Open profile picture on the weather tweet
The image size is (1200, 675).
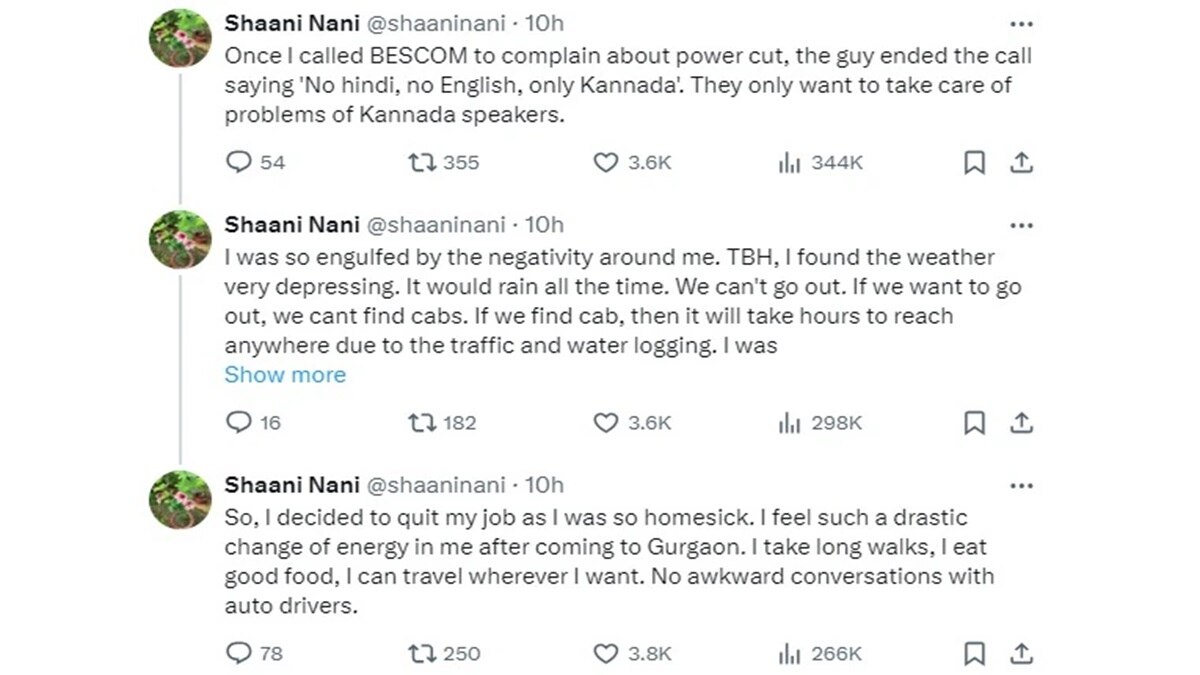tap(179, 240)
